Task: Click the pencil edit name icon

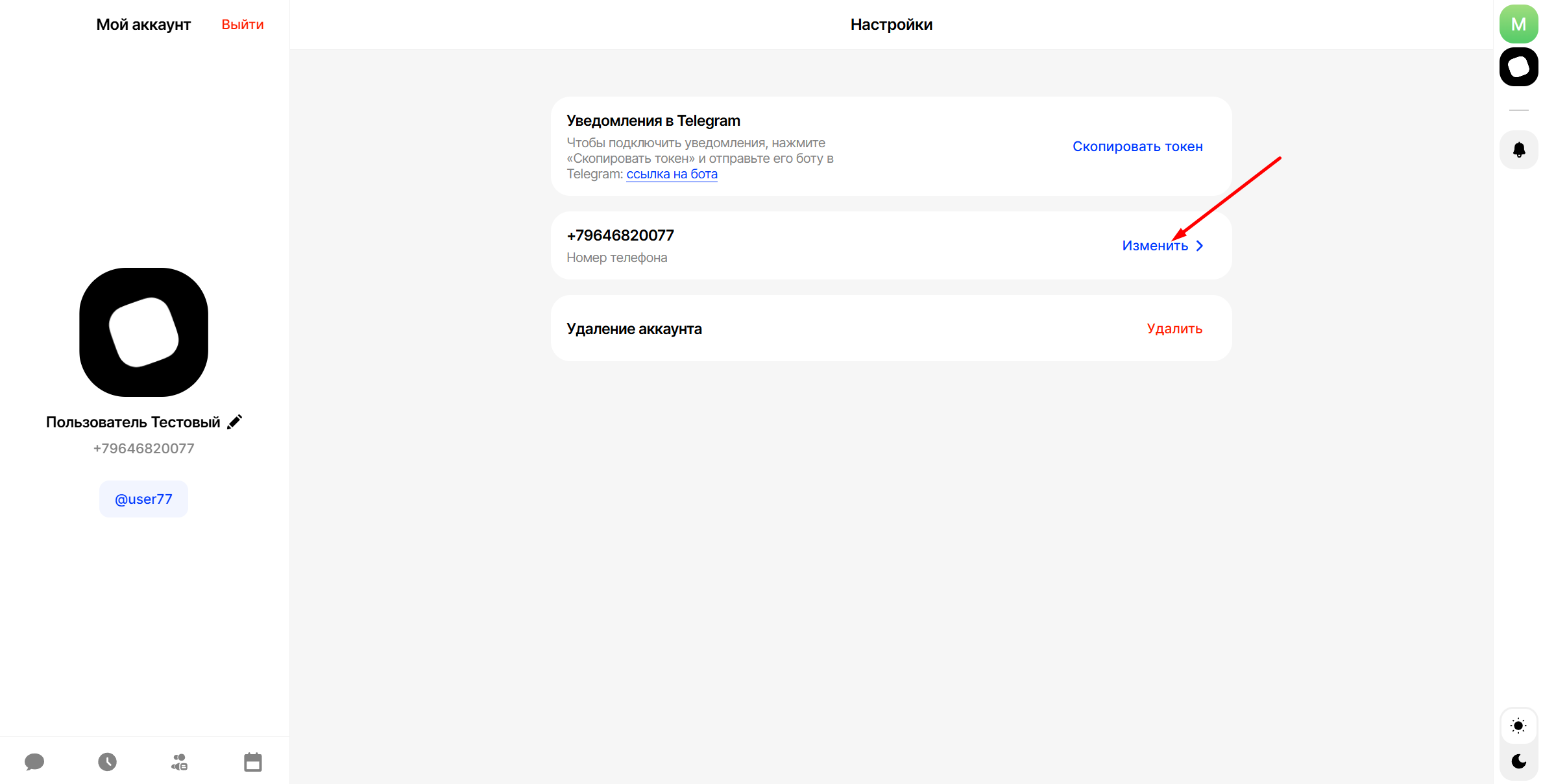Action: coord(235,422)
